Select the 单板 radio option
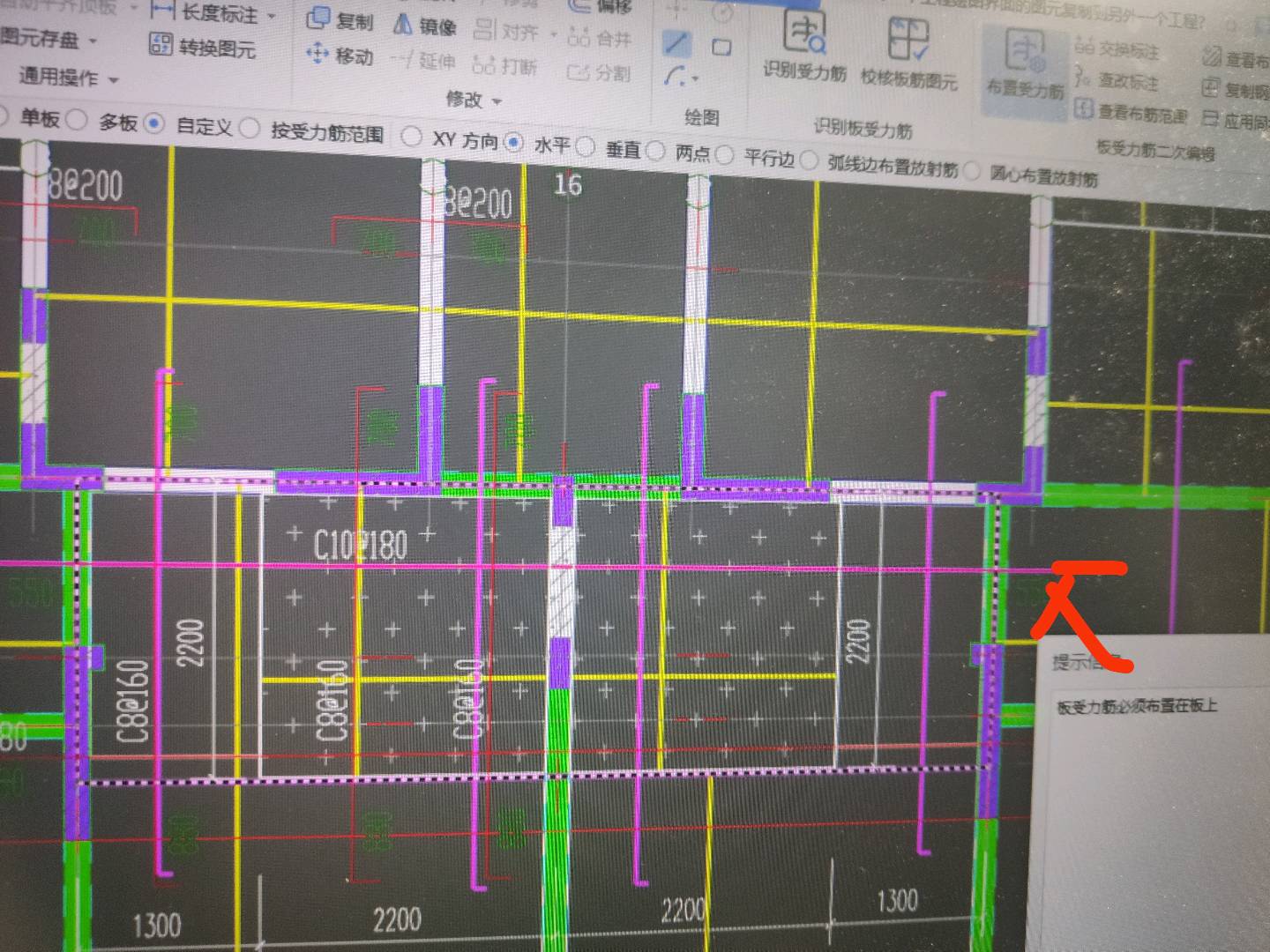 (4, 115)
